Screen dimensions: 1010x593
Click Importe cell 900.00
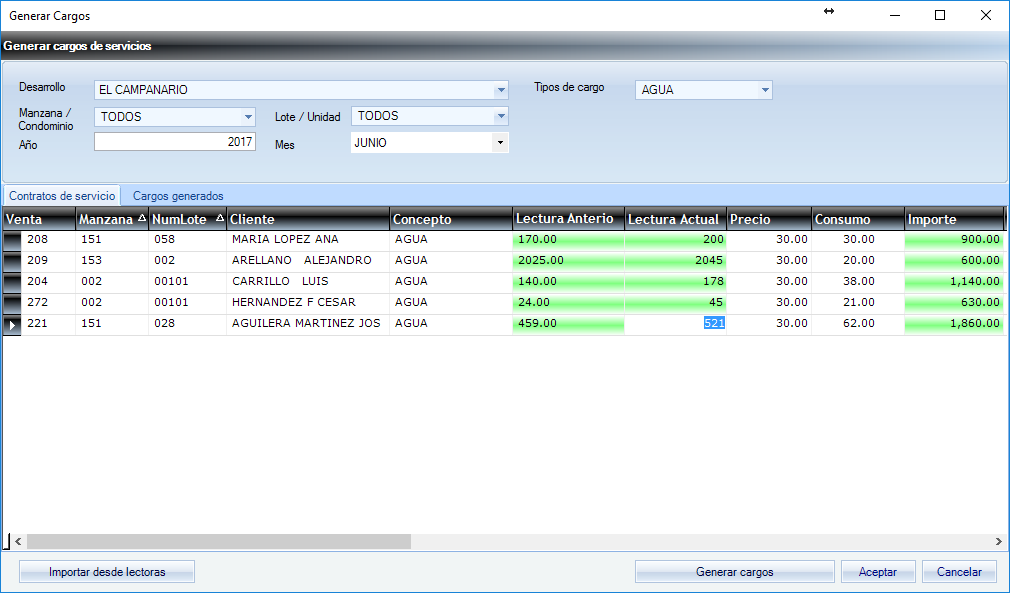(x=954, y=240)
